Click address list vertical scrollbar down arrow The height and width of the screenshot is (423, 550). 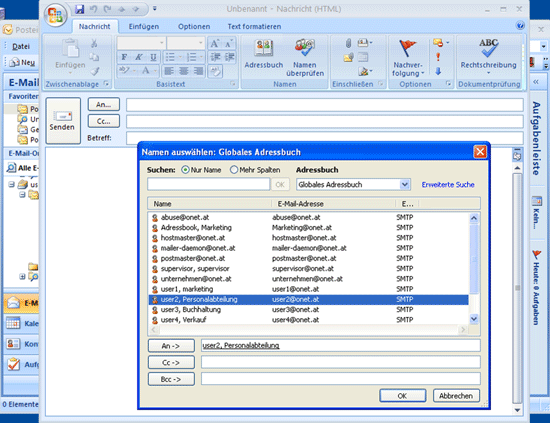(x=474, y=319)
